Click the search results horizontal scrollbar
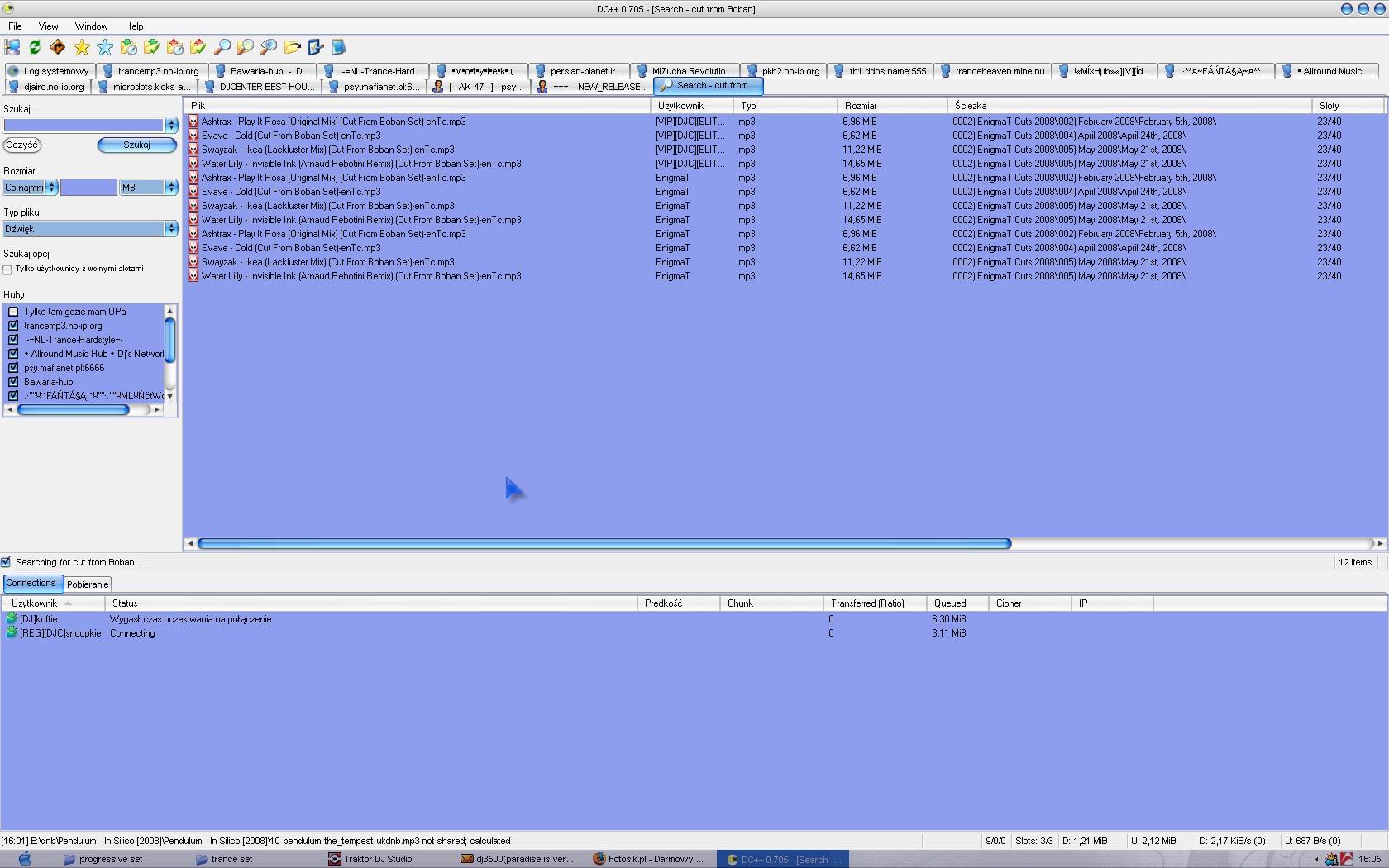Viewport: 1389px width, 868px height. click(x=604, y=544)
